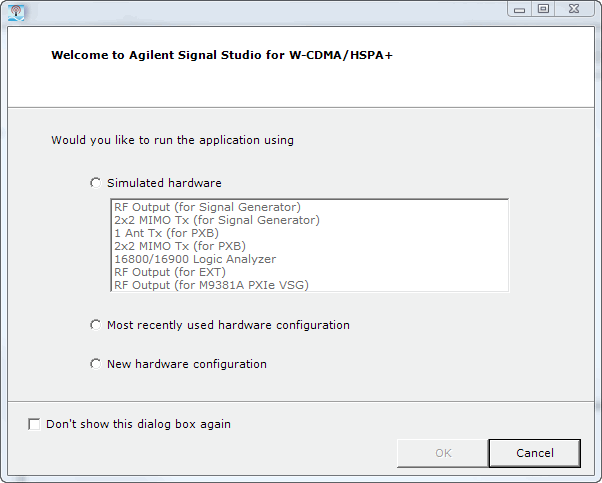Select New hardware configuration radio button
The height and width of the screenshot is (483, 602).
[x=96, y=364]
